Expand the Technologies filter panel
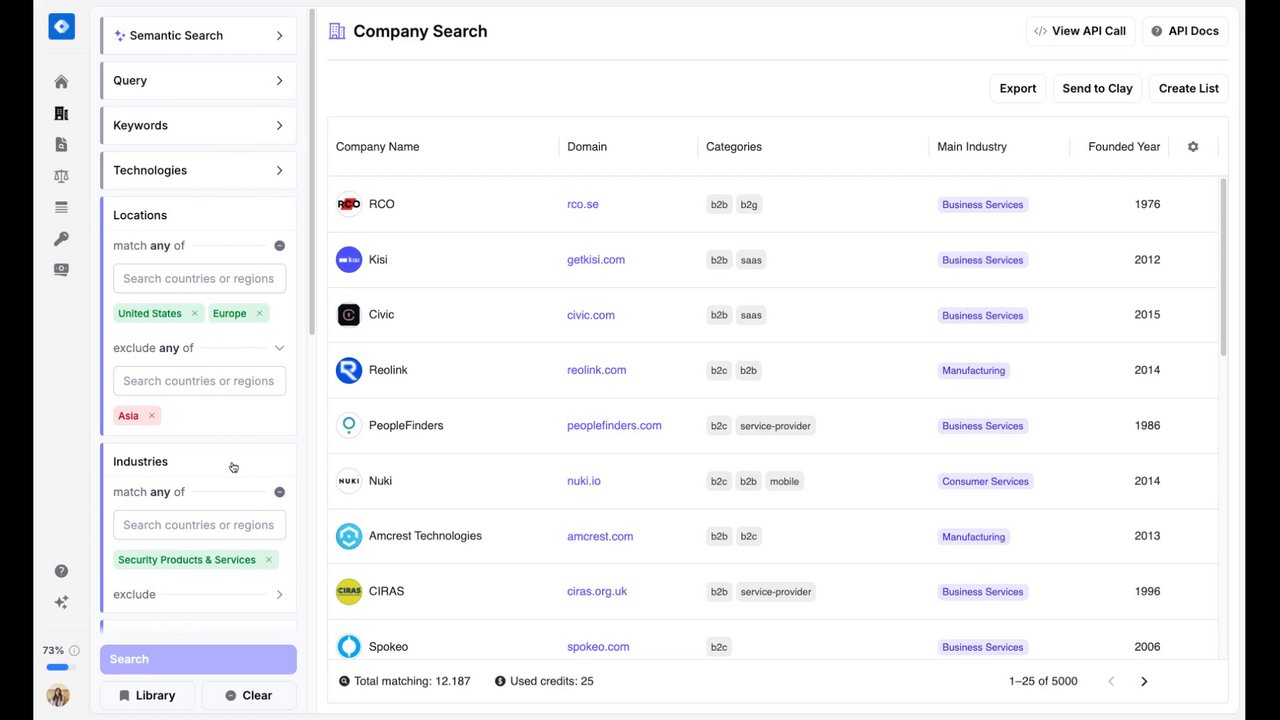 [x=198, y=170]
